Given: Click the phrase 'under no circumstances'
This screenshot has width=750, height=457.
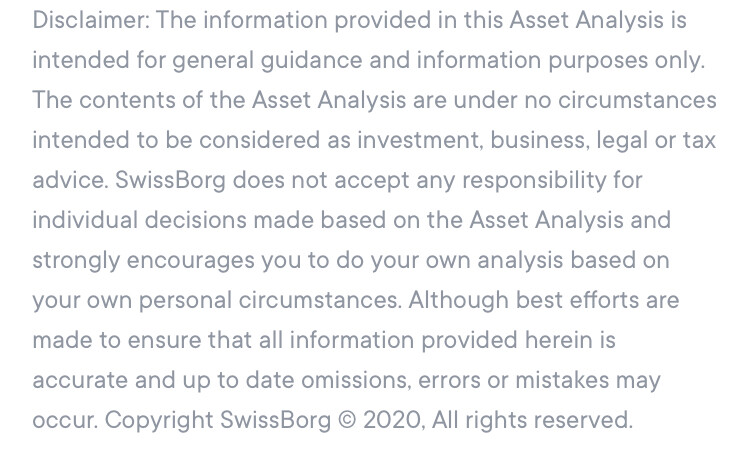Looking at the screenshot, I should [585, 100].
